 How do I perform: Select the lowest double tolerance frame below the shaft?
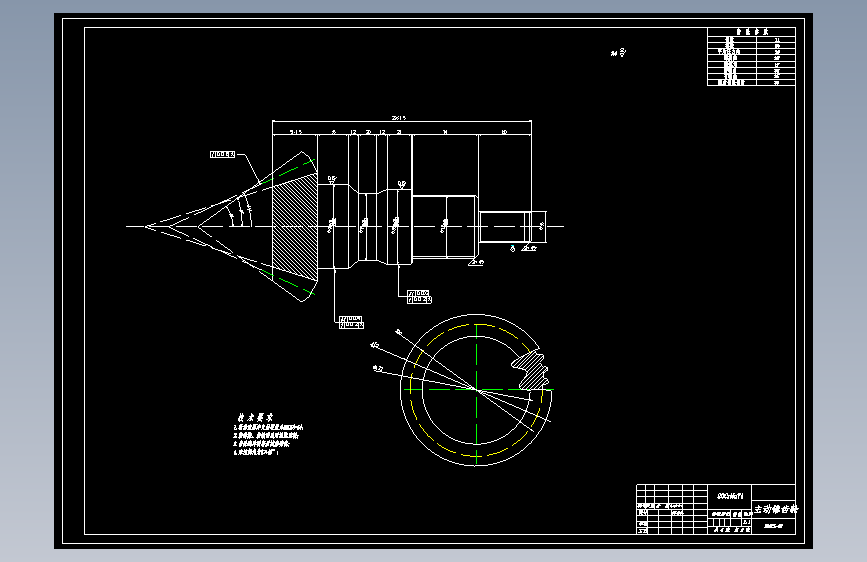tap(351, 322)
